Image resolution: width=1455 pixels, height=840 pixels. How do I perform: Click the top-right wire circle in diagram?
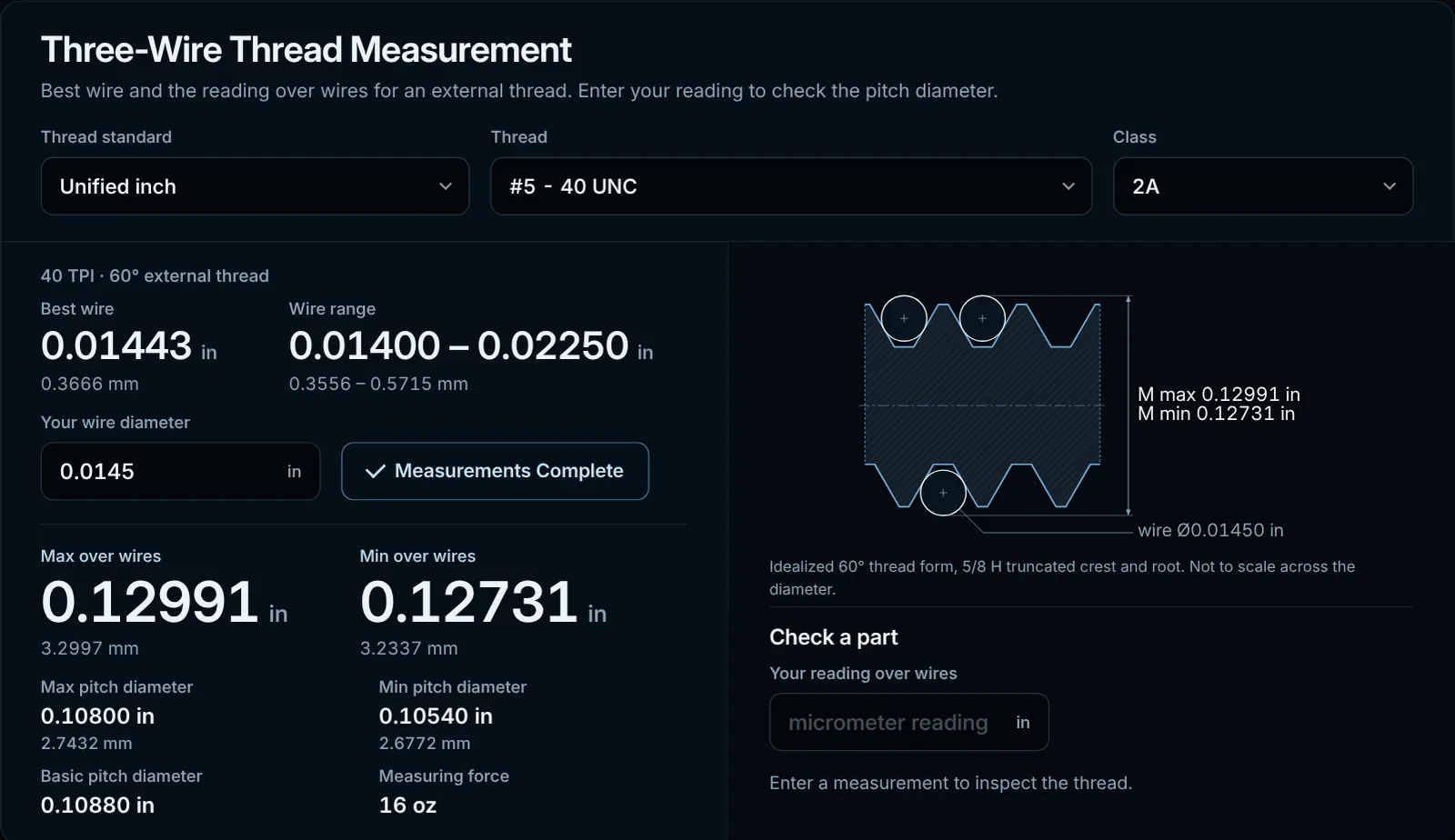pyautogui.click(x=982, y=318)
